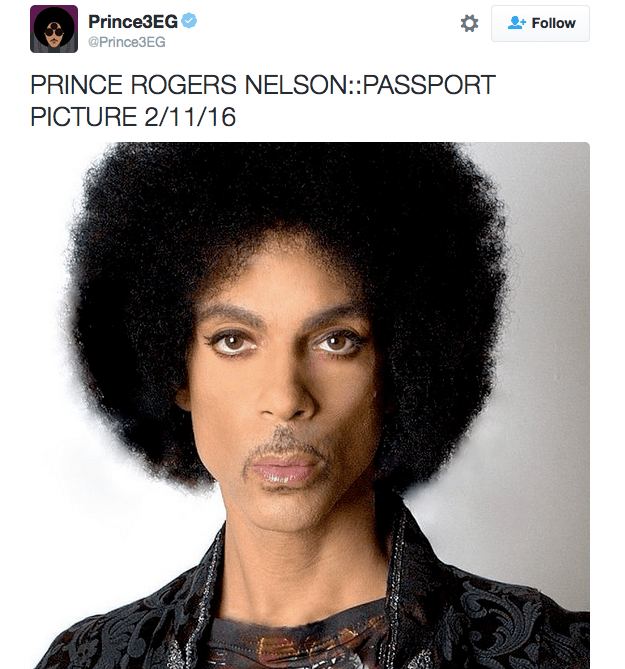The height and width of the screenshot is (669, 625).
Task: Click the ROGERS word in the tweet
Action: [183, 84]
